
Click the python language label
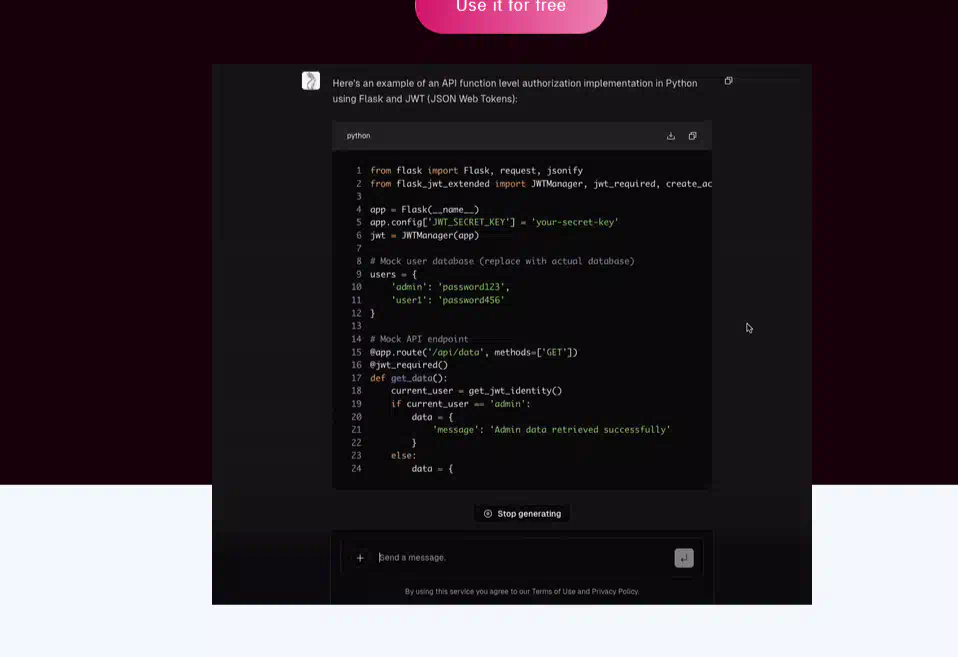click(x=358, y=136)
